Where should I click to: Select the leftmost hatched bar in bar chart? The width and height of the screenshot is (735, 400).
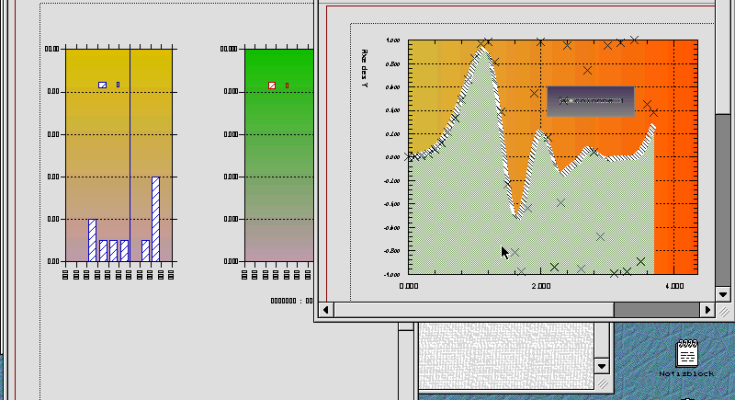tap(92, 240)
